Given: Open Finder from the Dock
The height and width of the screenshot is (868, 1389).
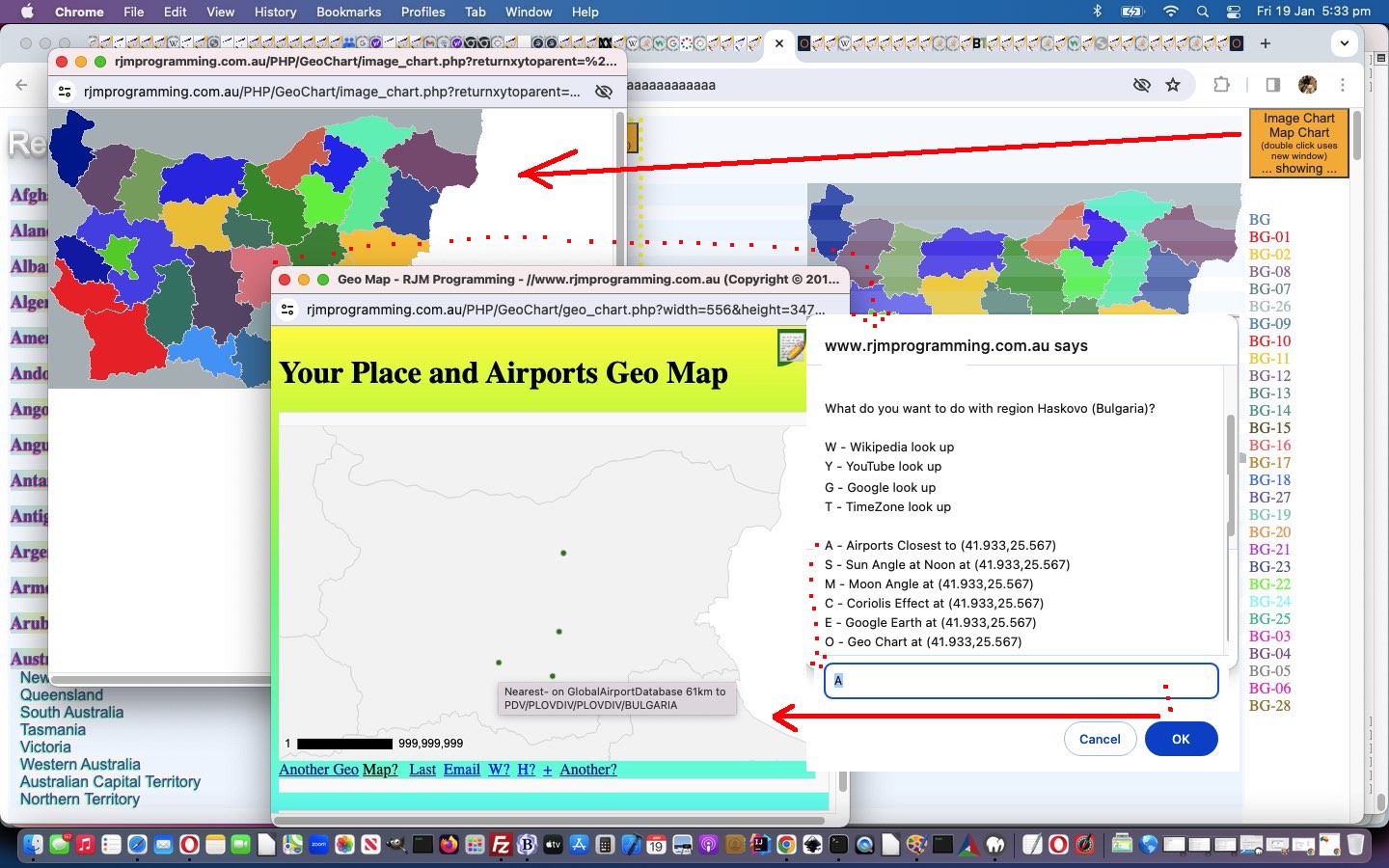Looking at the screenshot, I should 33,845.
